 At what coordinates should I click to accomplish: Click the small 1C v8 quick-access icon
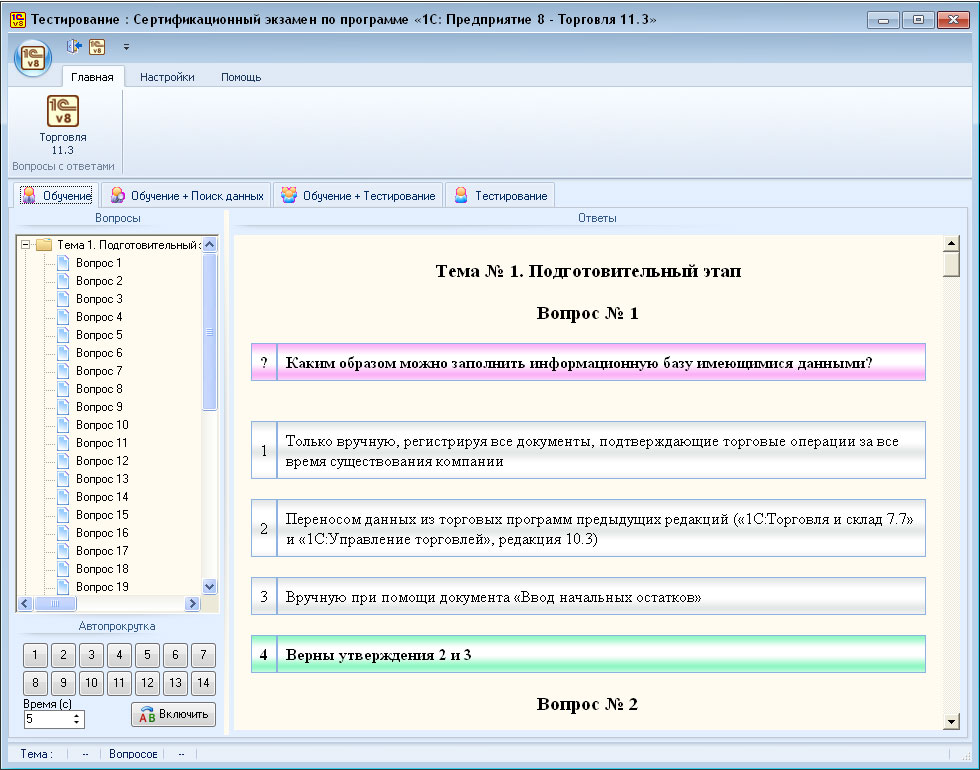click(97, 46)
